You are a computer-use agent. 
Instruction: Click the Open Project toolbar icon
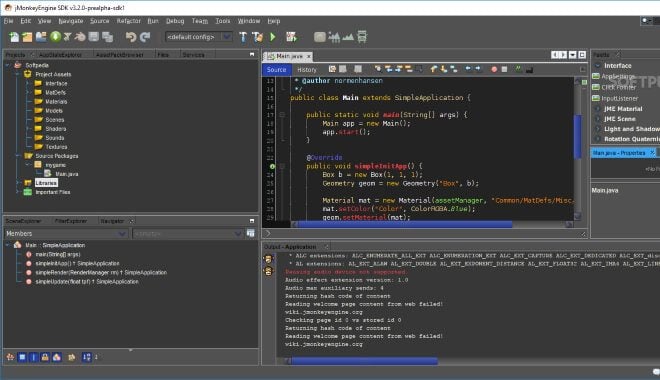tap(41, 37)
